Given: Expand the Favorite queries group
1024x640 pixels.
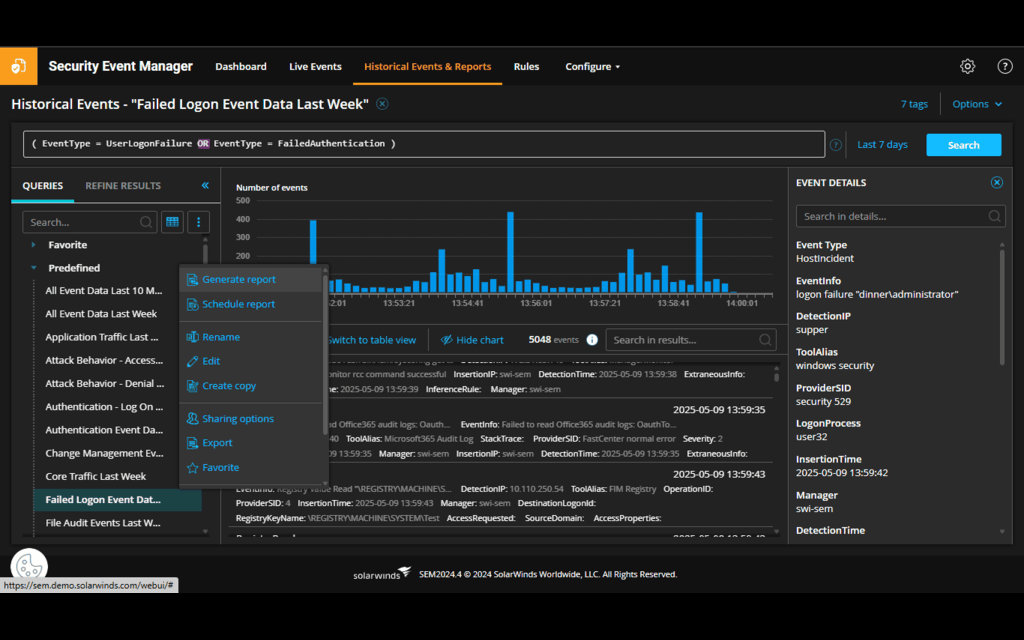Looking at the screenshot, I should [33, 245].
